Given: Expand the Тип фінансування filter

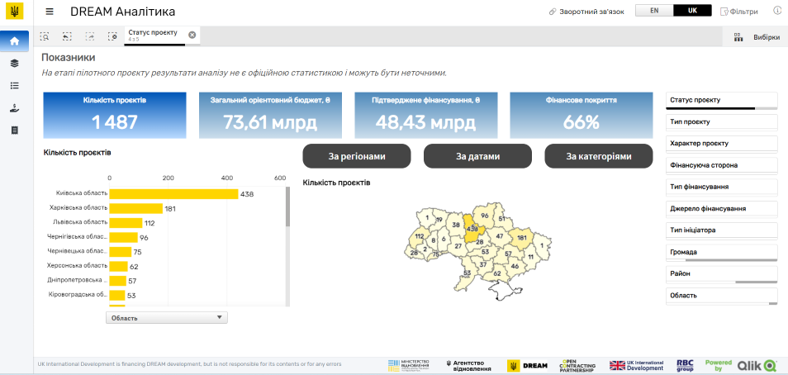Looking at the screenshot, I should (721, 187).
